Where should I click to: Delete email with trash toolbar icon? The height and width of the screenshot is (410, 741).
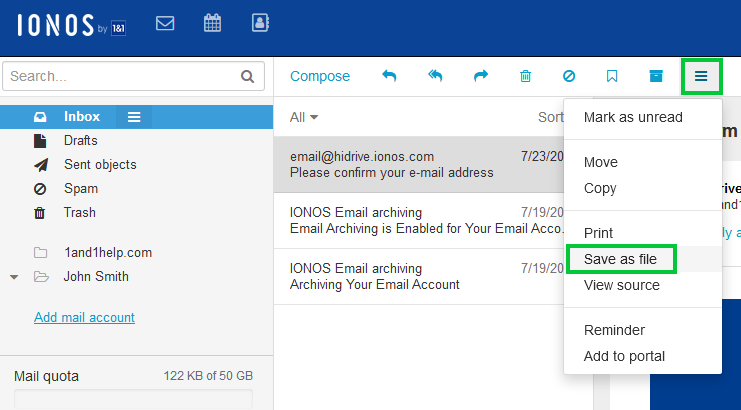coord(526,76)
